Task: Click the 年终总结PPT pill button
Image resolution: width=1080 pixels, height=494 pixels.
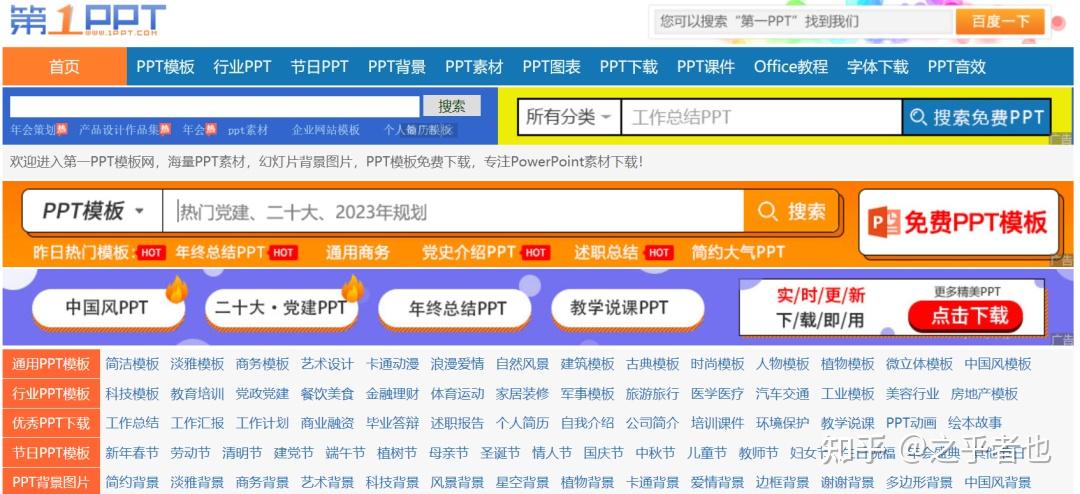Action: click(455, 308)
